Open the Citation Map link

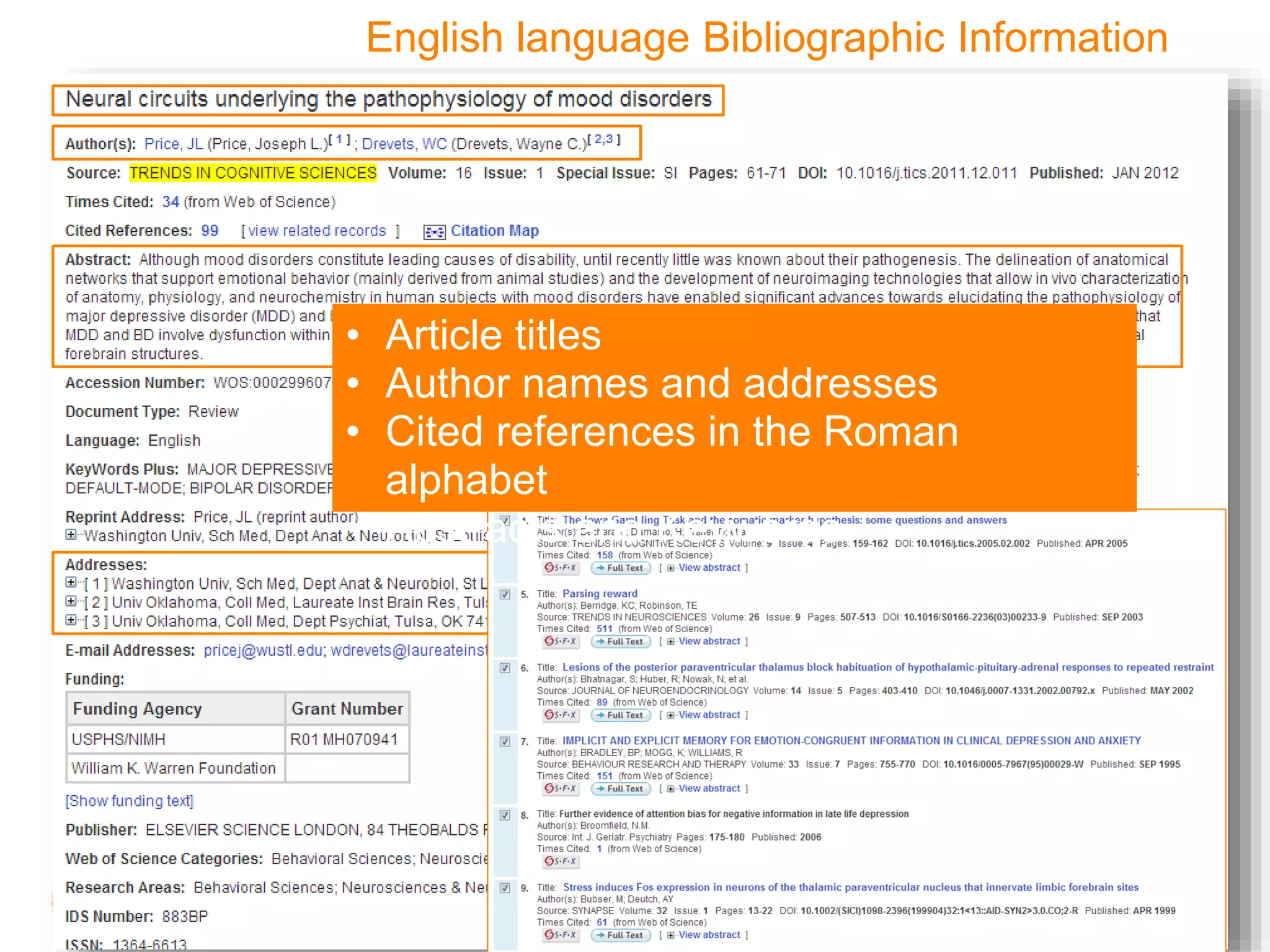pyautogui.click(x=495, y=231)
